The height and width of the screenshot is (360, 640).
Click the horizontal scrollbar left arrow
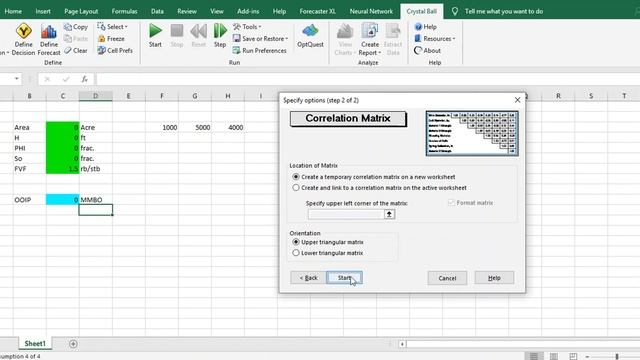pyautogui.click(x=402, y=344)
